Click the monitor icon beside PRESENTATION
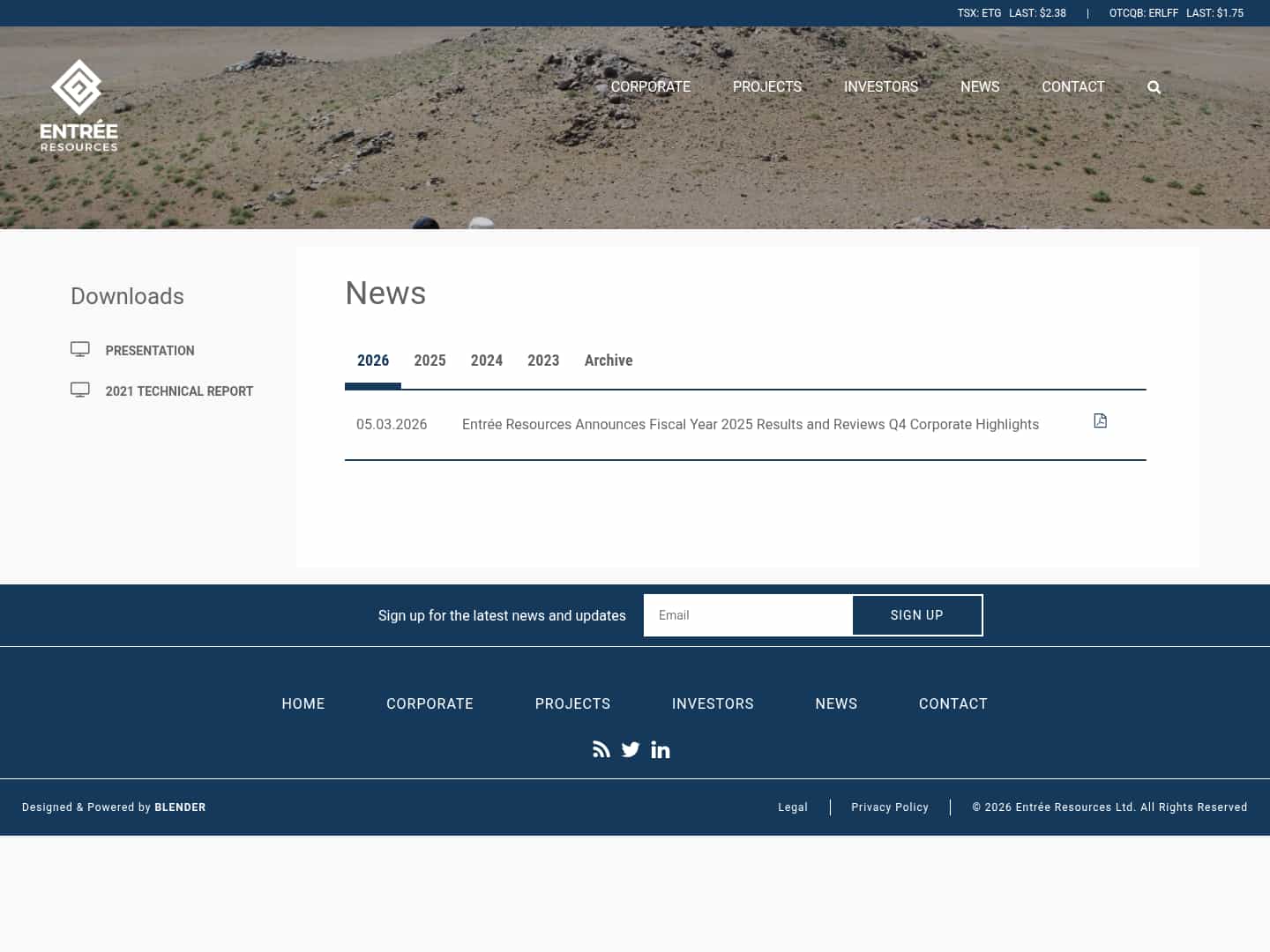 click(80, 348)
